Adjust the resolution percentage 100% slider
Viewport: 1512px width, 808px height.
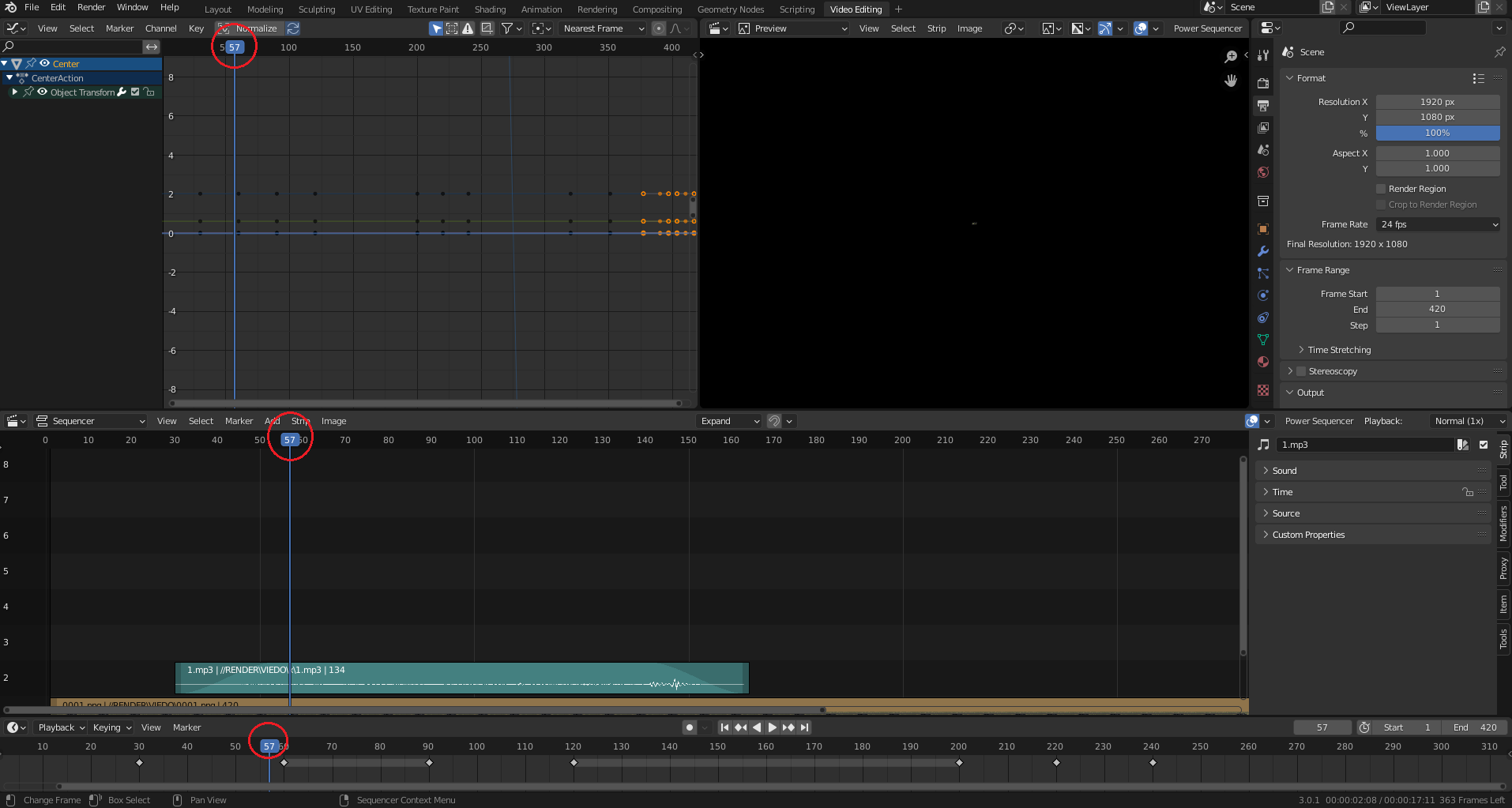[1438, 133]
